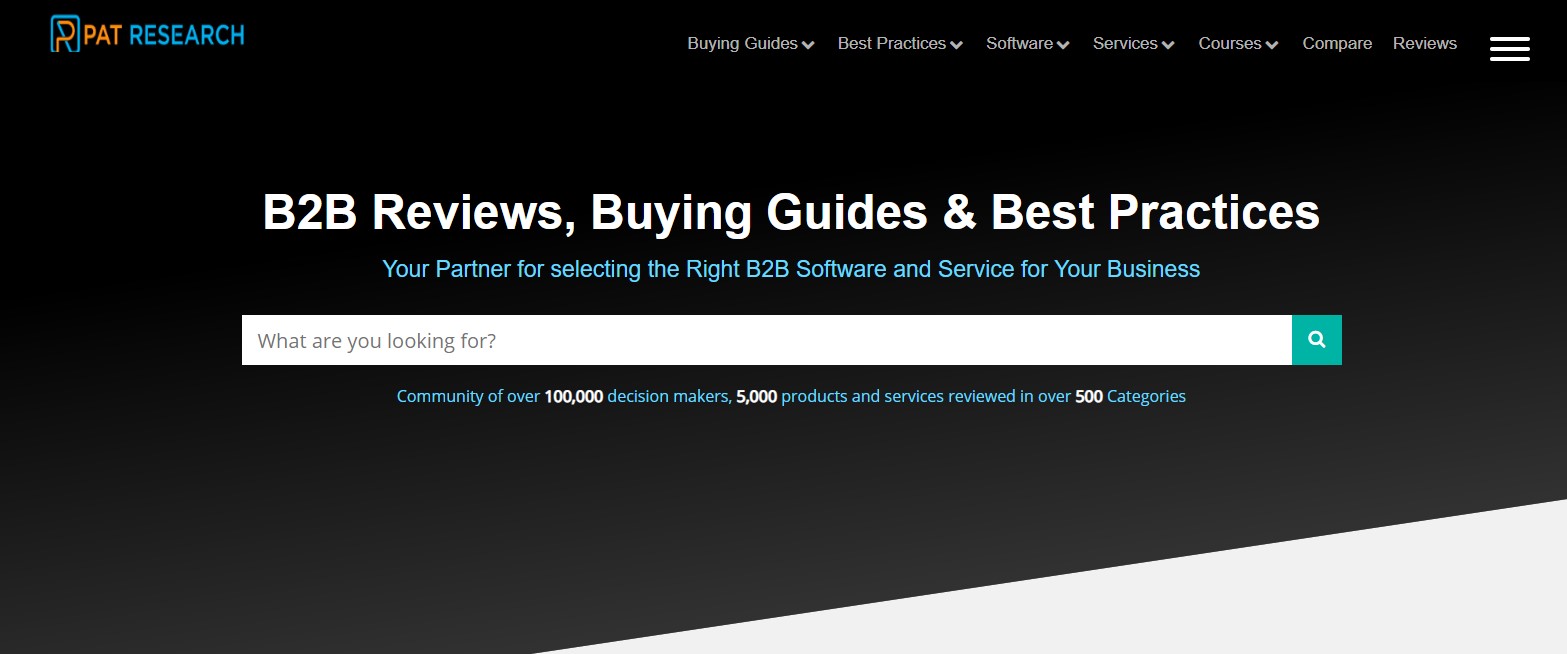Expand the Services dropdown arrow
Viewport: 1567px width, 654px height.
(x=1168, y=45)
